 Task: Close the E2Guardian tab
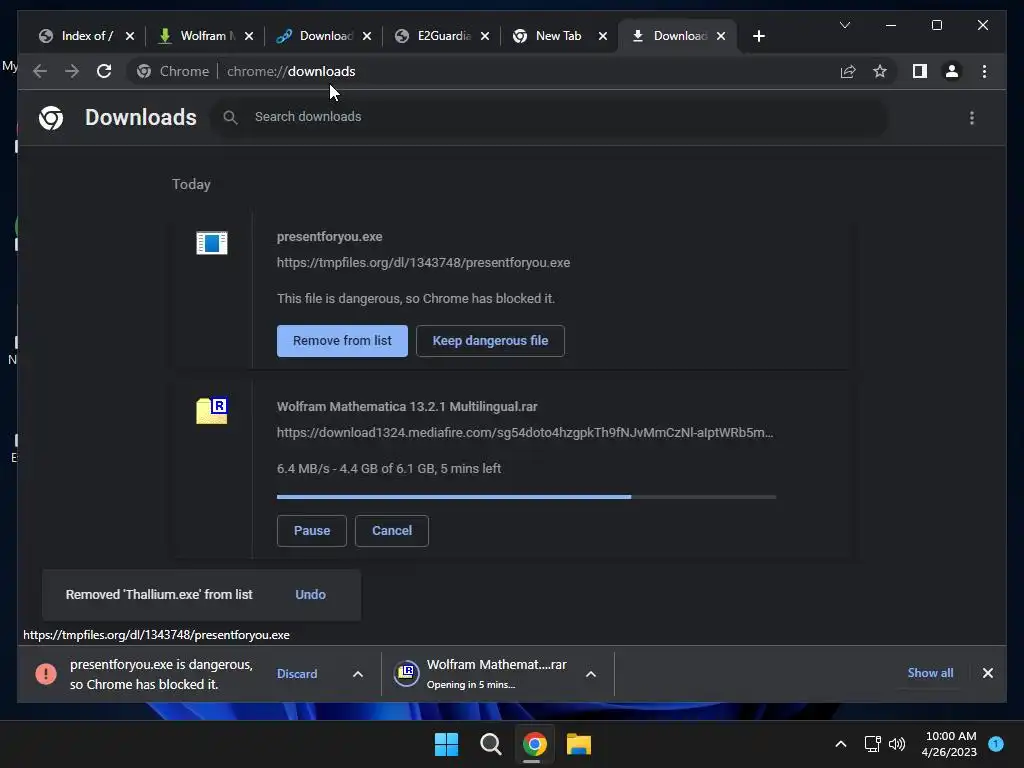point(485,36)
